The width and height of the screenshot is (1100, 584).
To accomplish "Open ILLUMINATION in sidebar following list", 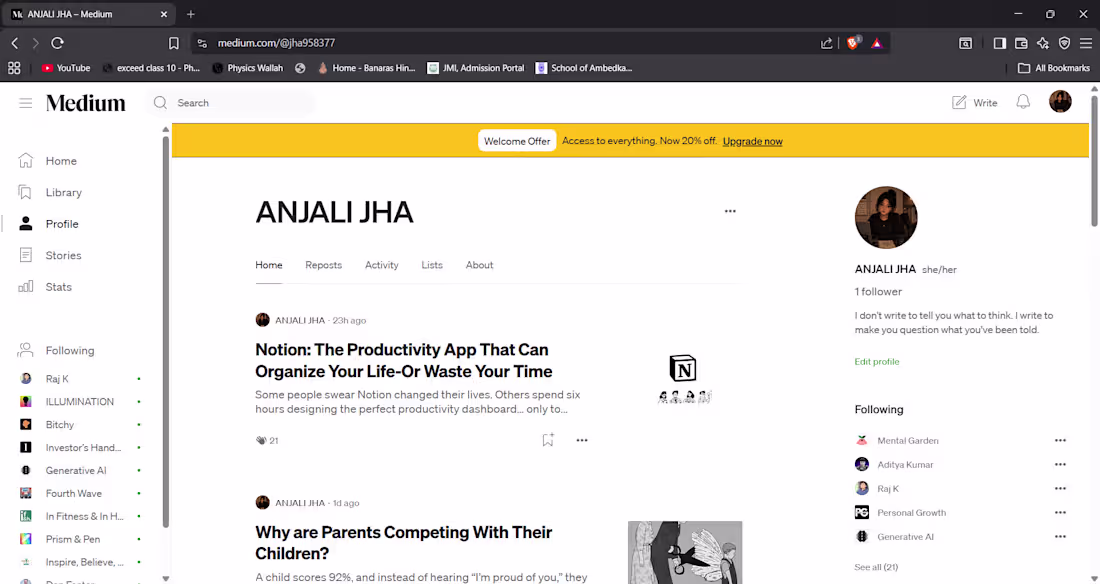I will (79, 402).
